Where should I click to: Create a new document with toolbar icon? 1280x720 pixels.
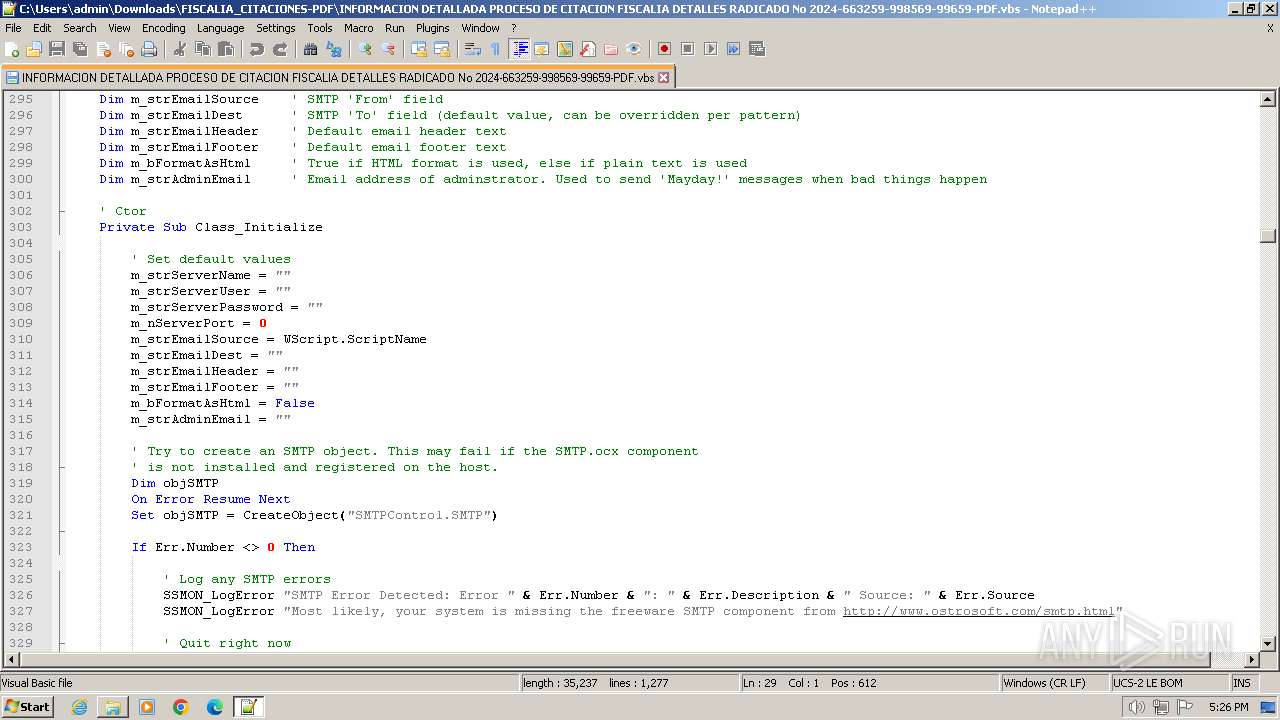[x=13, y=49]
